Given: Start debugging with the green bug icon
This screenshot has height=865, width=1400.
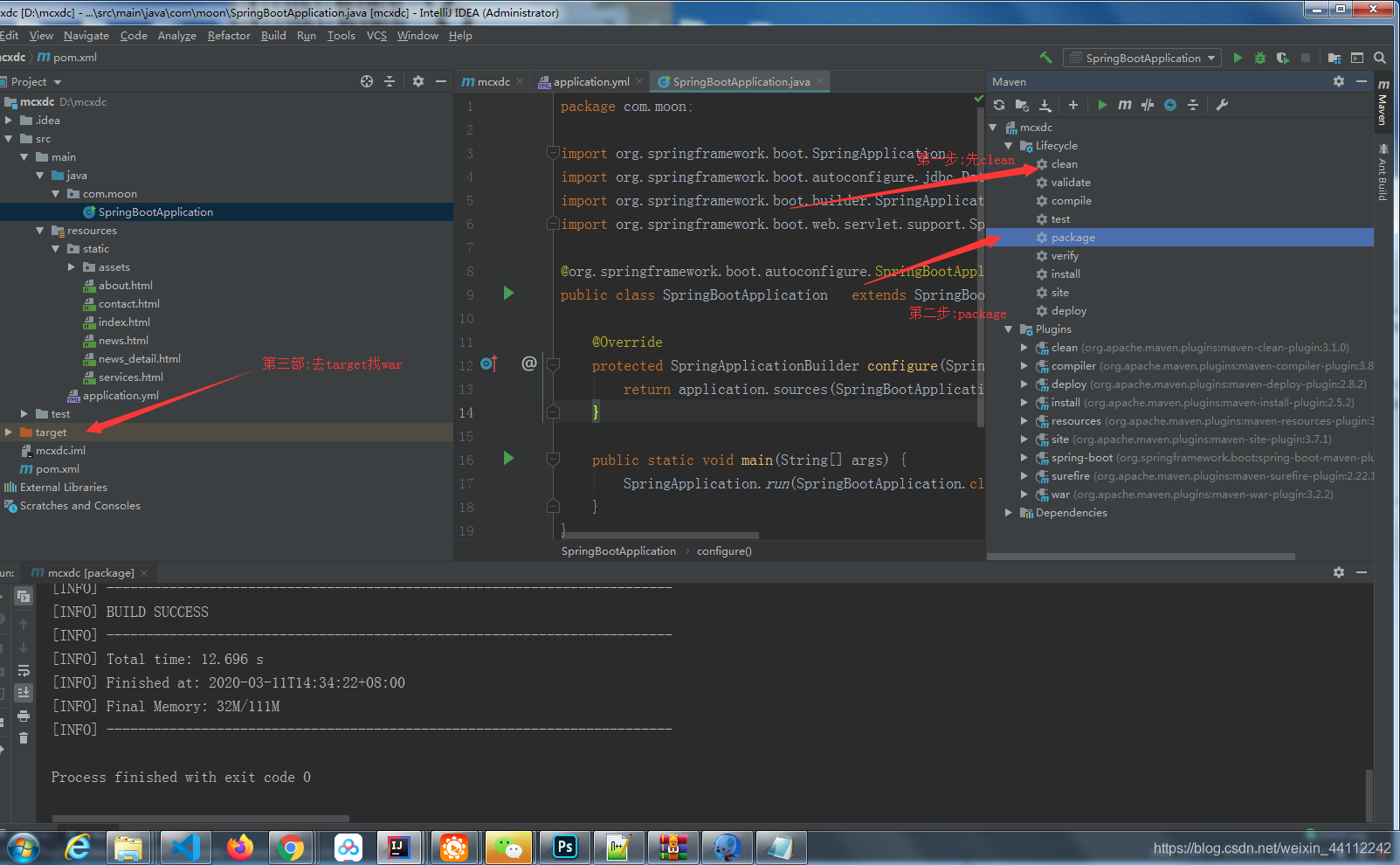Looking at the screenshot, I should click(x=1259, y=58).
